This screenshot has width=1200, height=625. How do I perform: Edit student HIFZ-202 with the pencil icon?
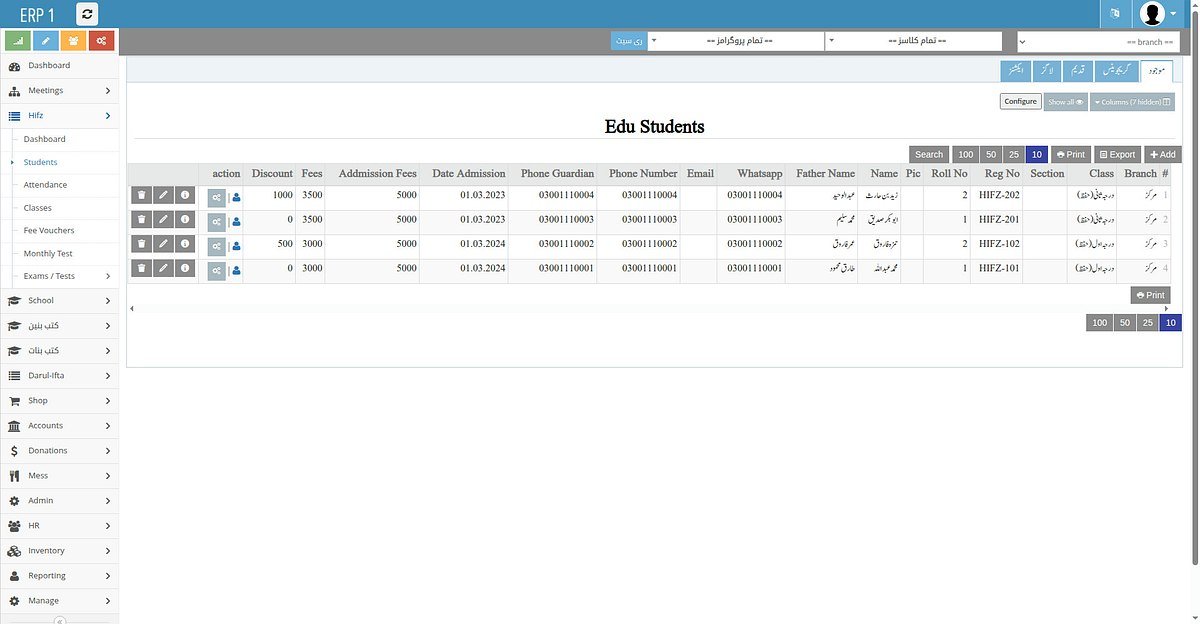(x=163, y=195)
